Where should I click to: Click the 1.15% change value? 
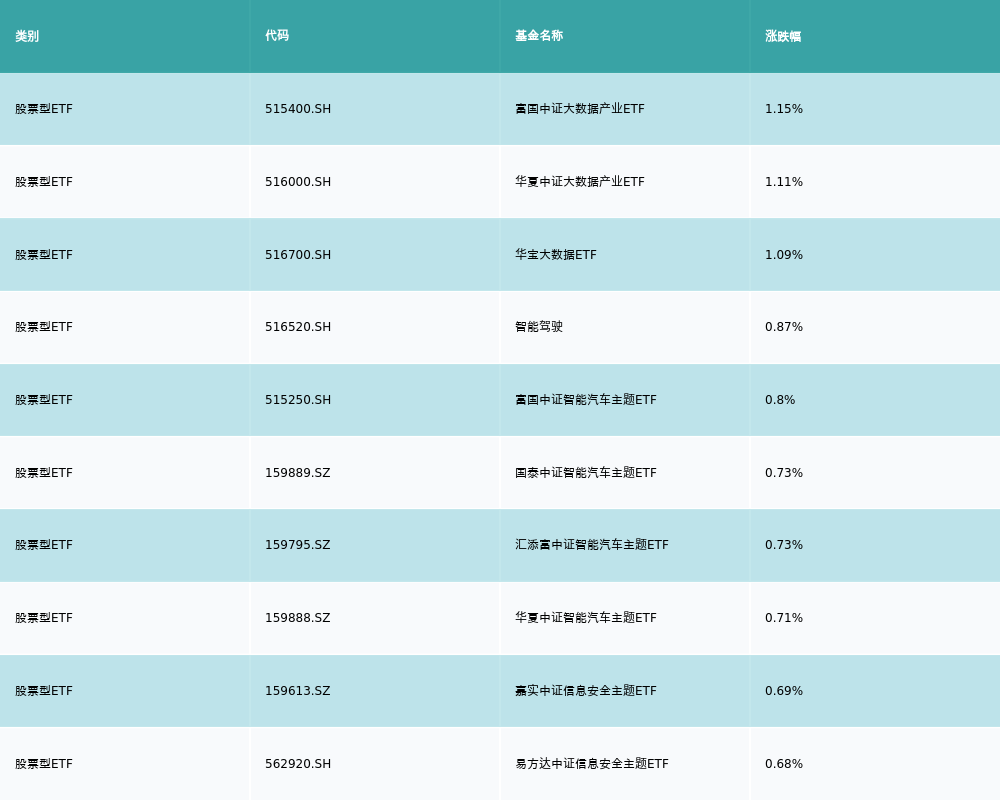784,109
